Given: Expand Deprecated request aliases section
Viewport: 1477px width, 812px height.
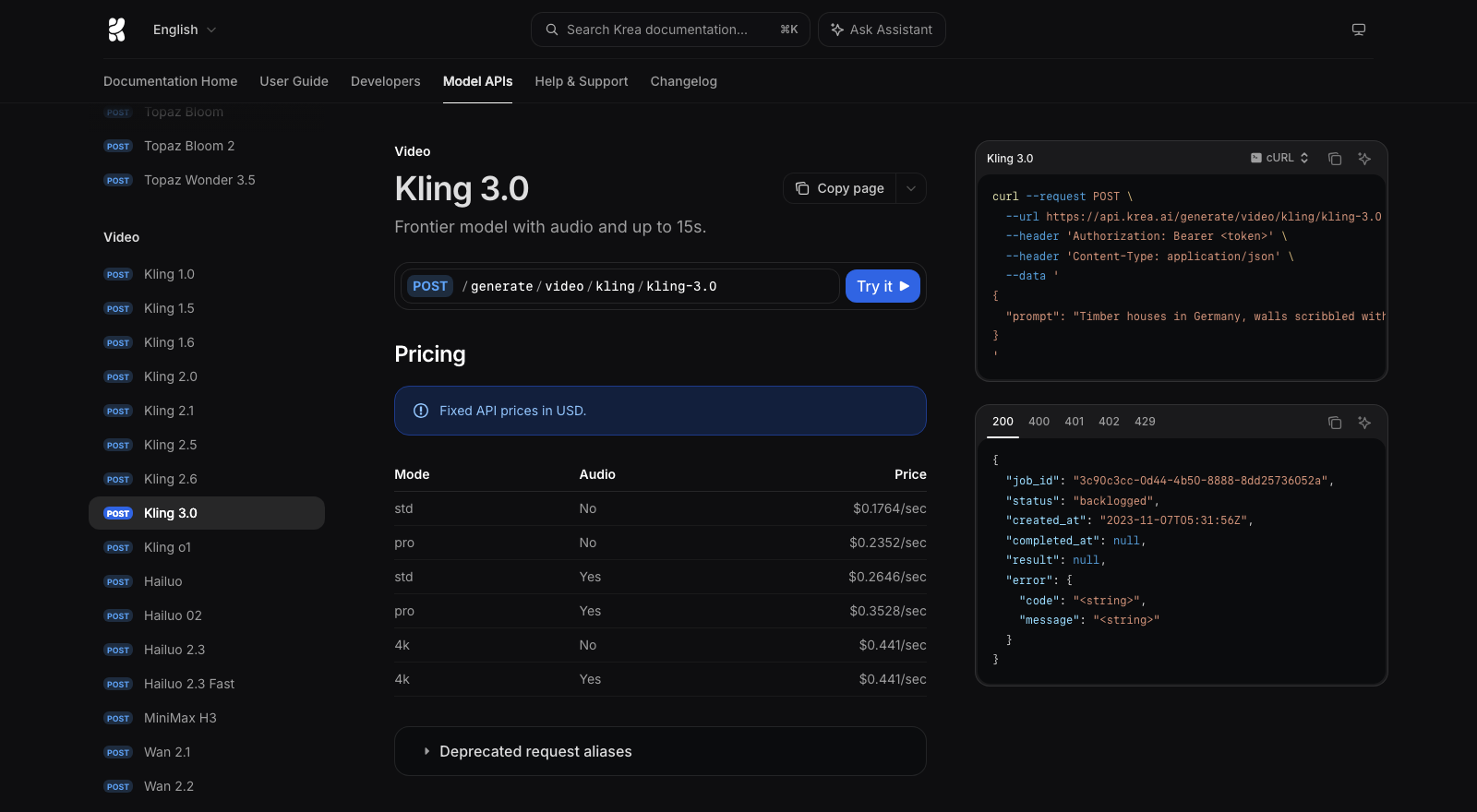Looking at the screenshot, I should 660,751.
